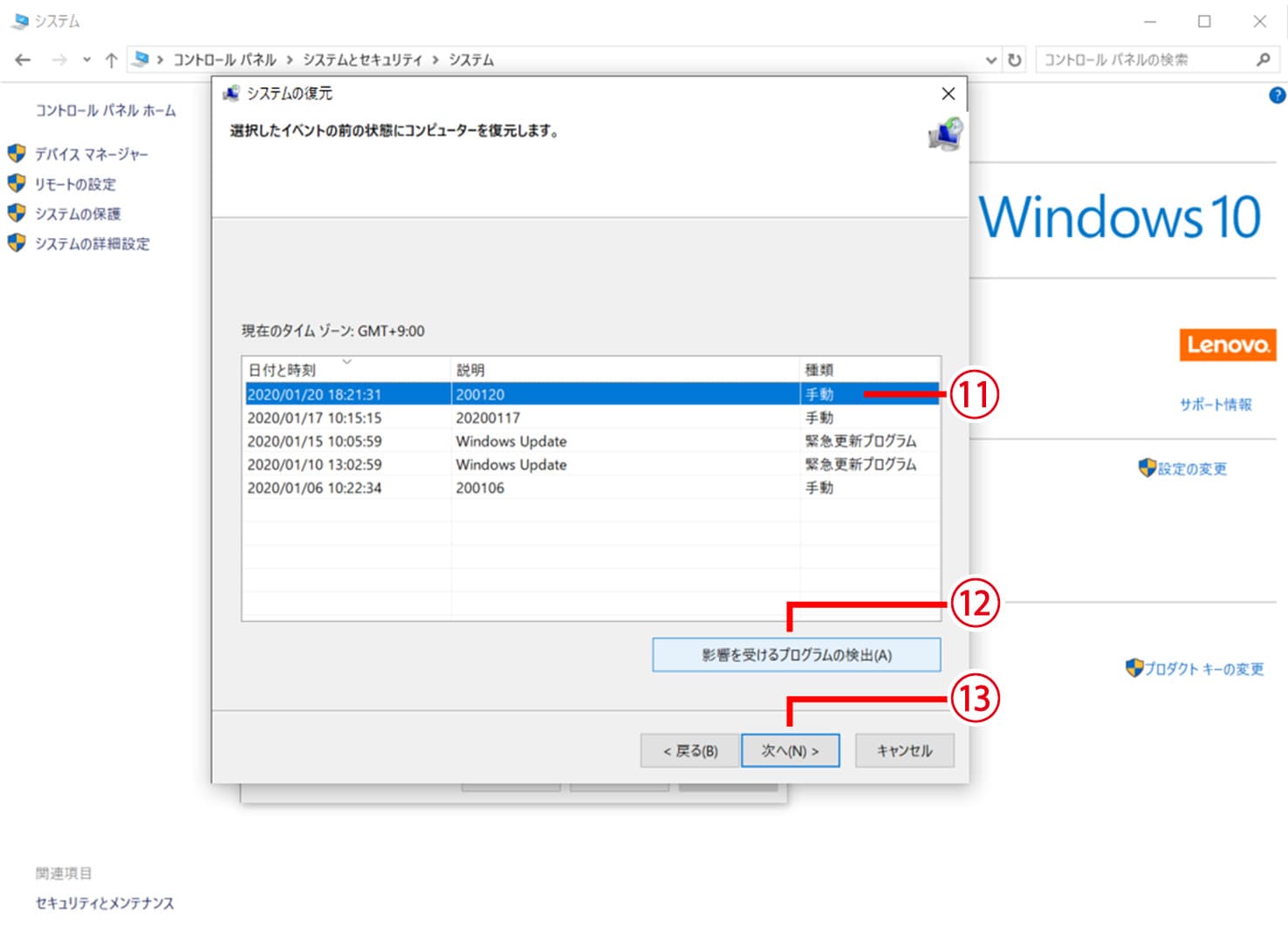Click the search magnifier icon
Image resolution: width=1288 pixels, height=942 pixels.
tap(1263, 59)
